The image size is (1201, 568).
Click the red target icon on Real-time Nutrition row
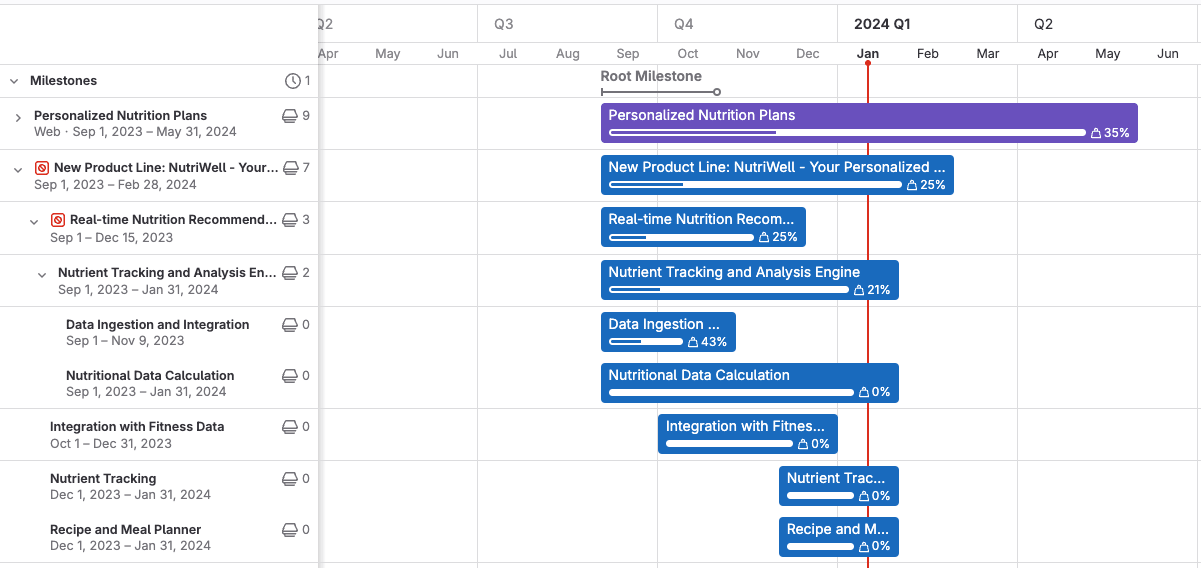tap(58, 220)
